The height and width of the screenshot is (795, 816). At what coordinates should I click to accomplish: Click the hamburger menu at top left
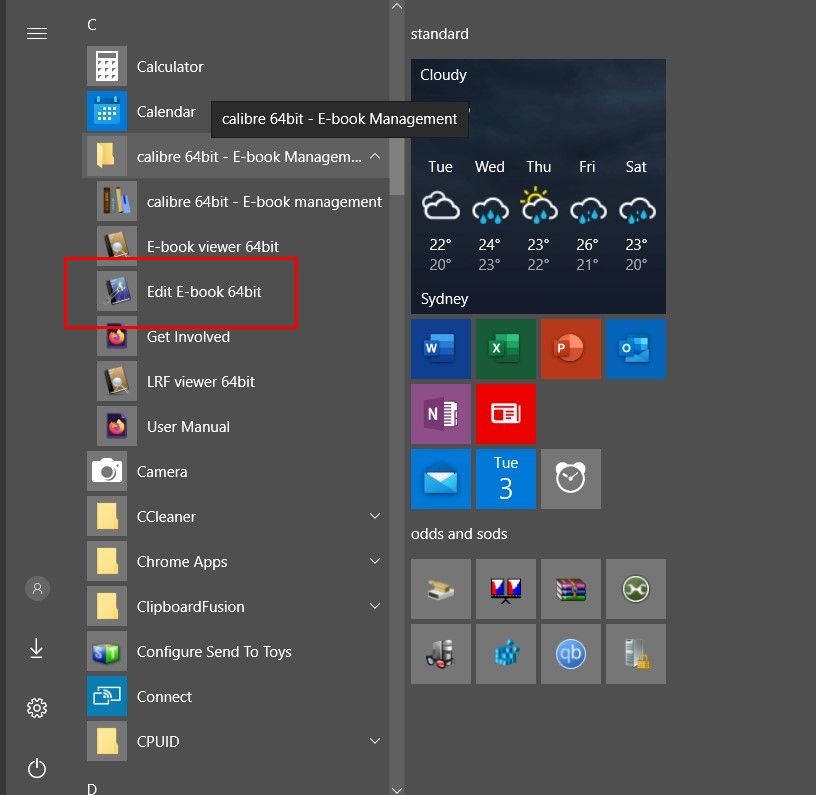37,33
